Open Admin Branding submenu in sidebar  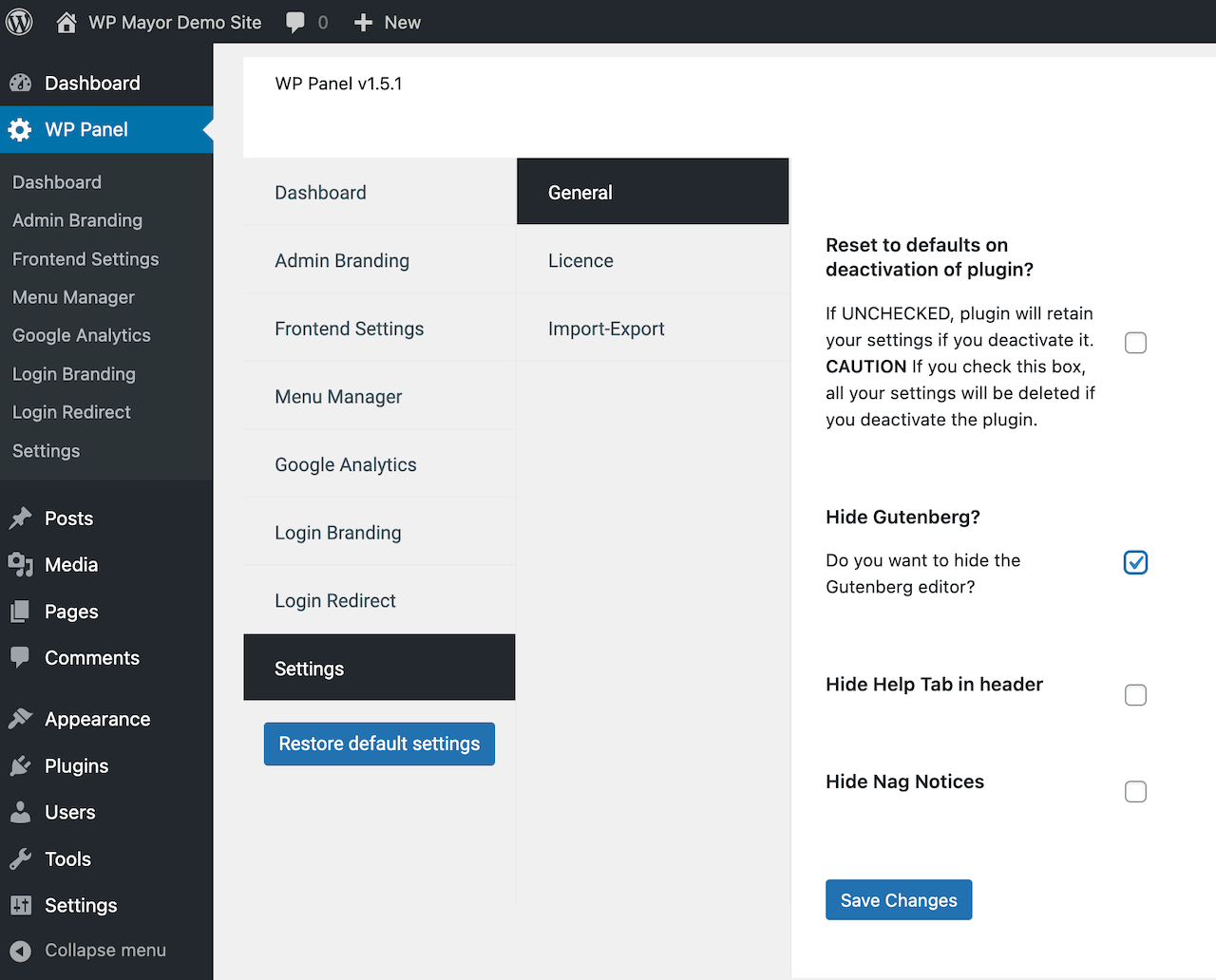coord(78,220)
